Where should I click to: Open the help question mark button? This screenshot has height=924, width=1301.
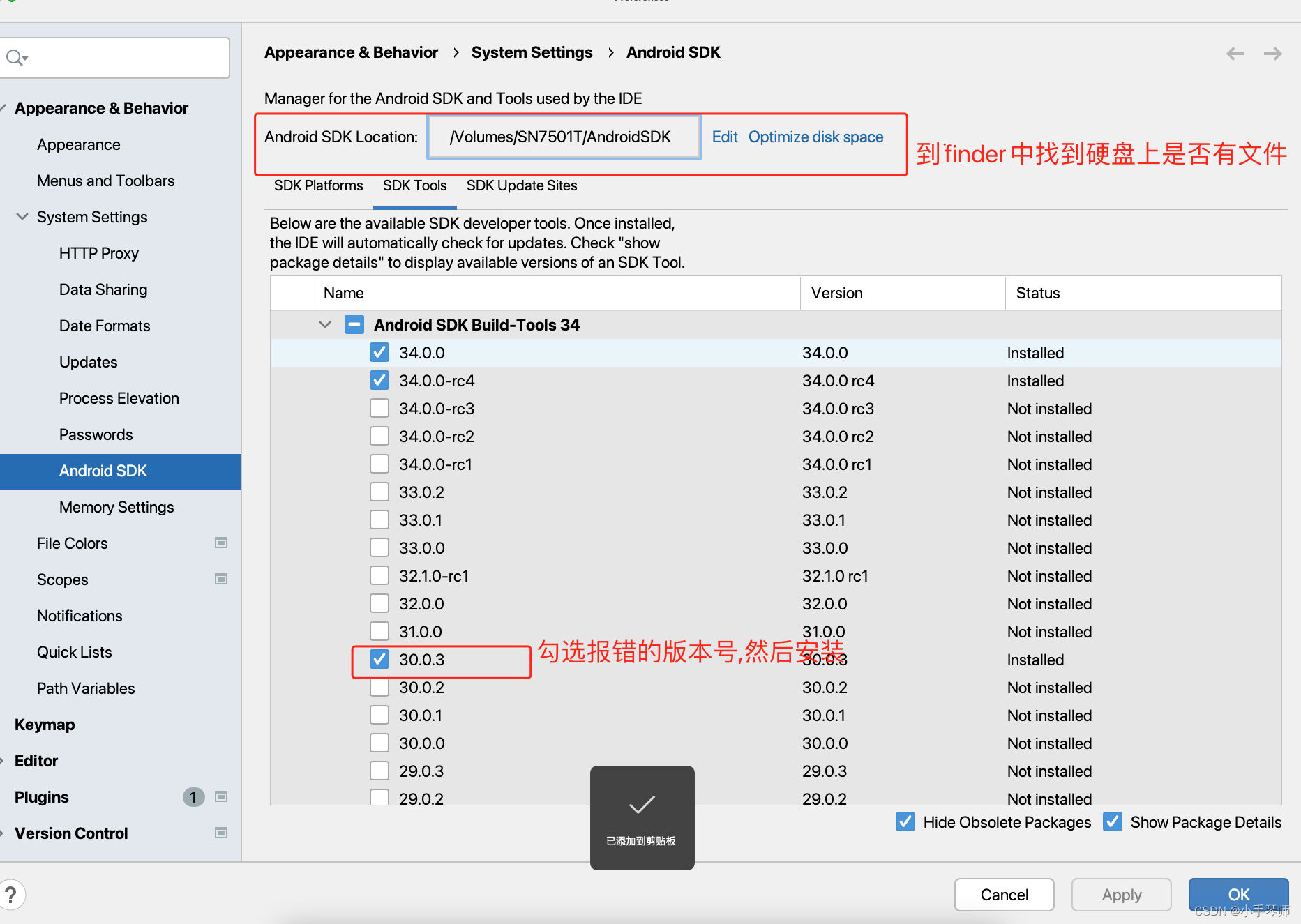point(11,894)
